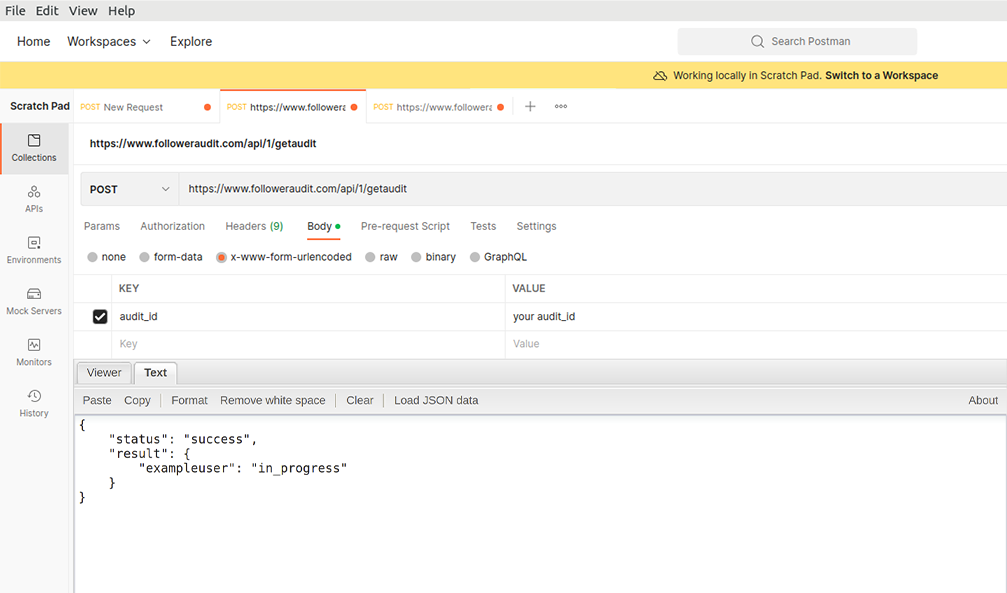Viewport: 1007px width, 593px height.
Task: Click the plus icon to add new tab
Action: [530, 107]
